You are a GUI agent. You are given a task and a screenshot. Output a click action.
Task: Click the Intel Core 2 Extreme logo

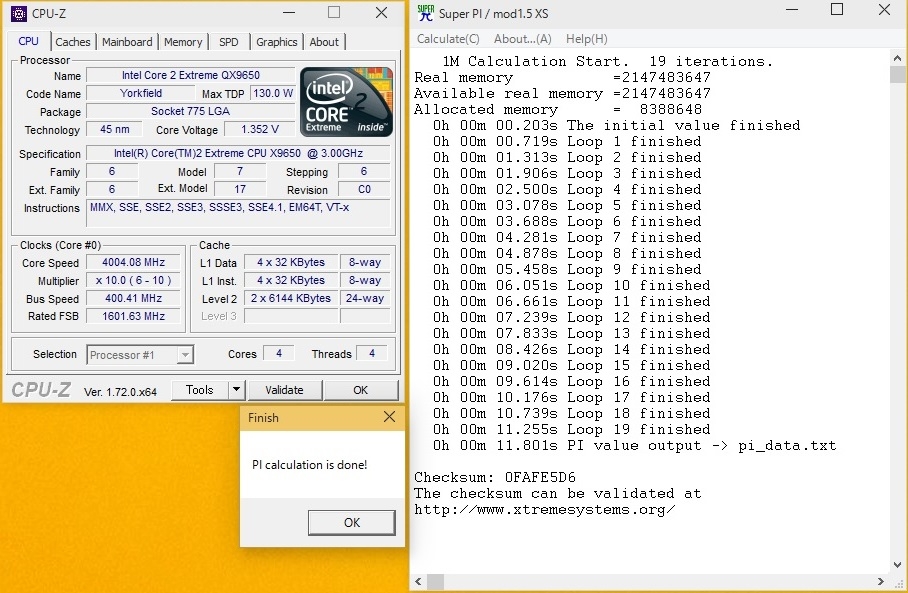[346, 102]
